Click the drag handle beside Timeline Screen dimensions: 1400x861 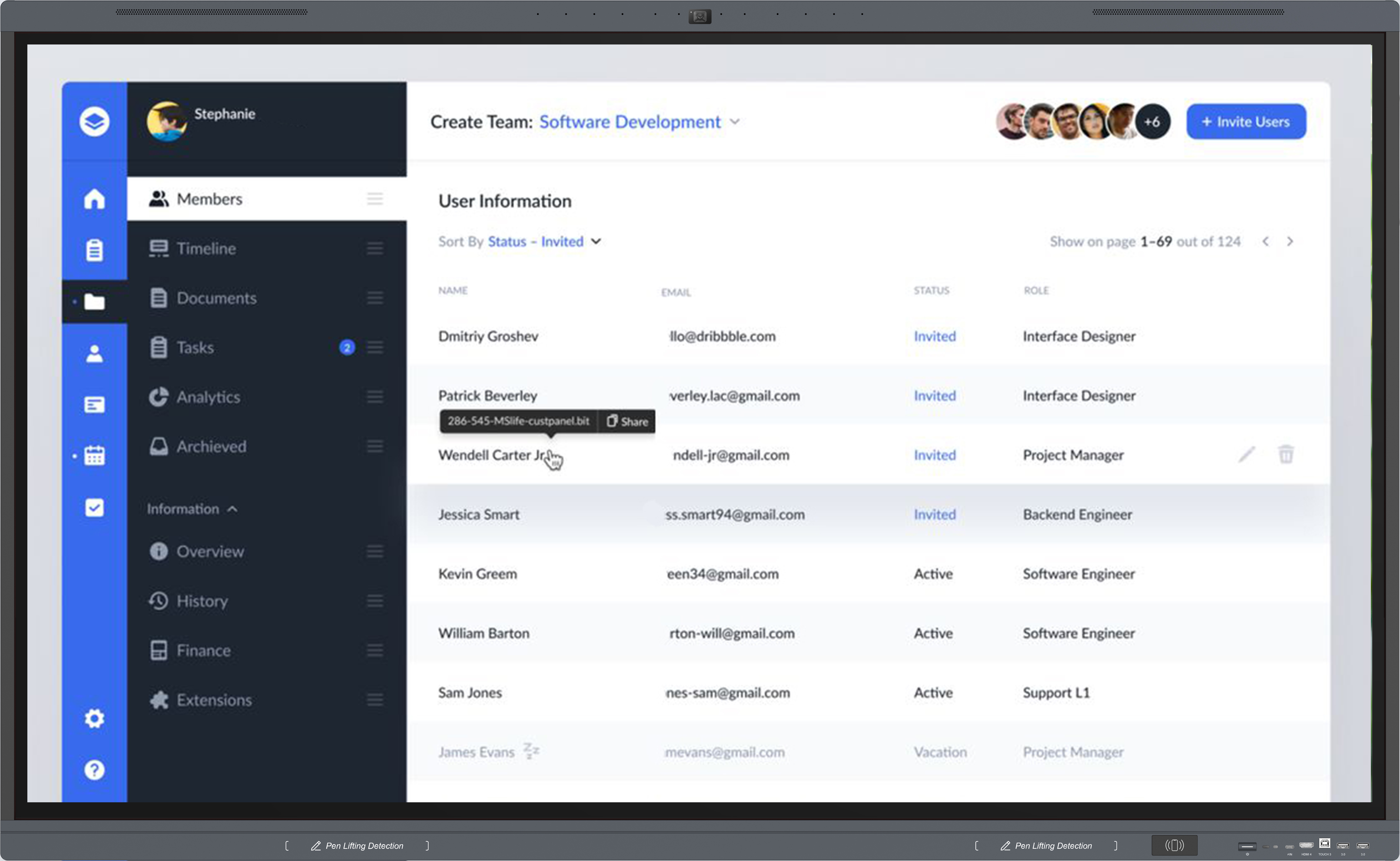(x=375, y=248)
